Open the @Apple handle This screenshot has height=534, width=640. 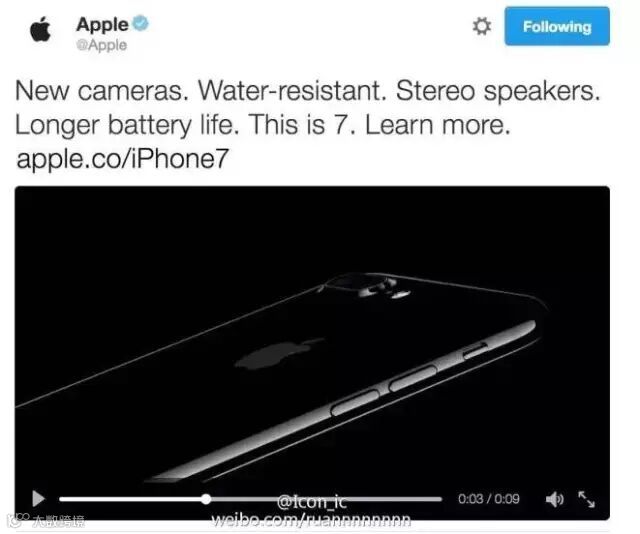(x=102, y=45)
